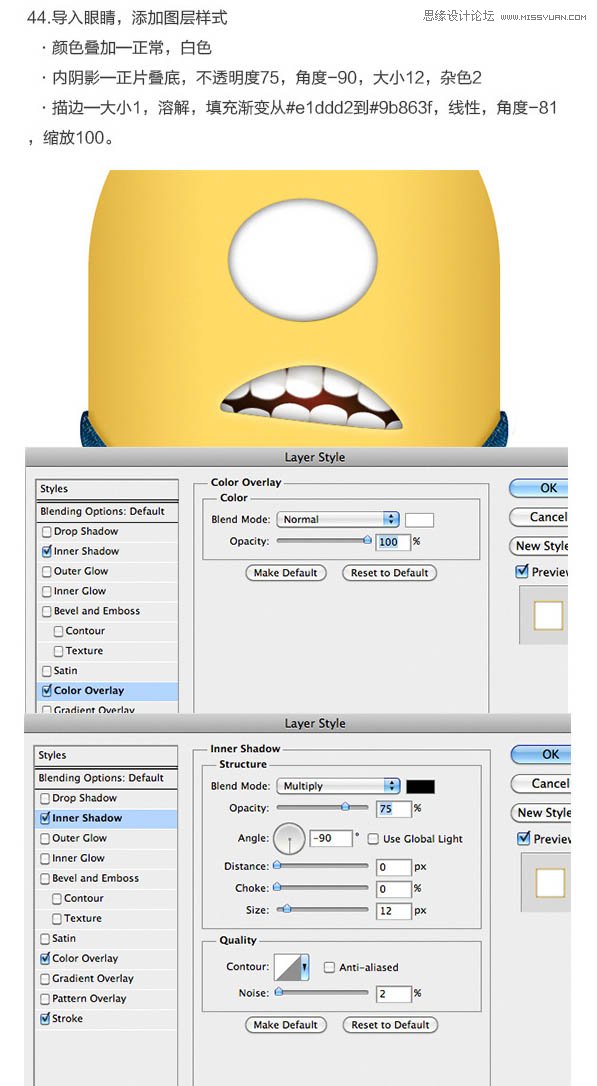The height and width of the screenshot is (1086, 597).
Task: Click Make Default in Color Overlay dialog
Action: [285, 573]
